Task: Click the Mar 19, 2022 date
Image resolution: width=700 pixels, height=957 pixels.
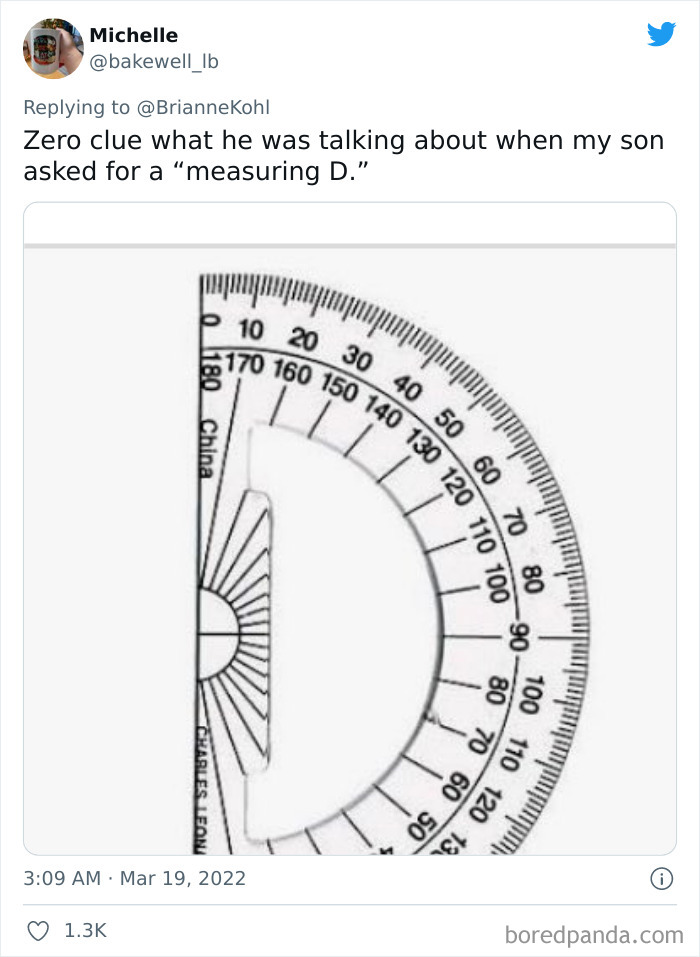Action: click(x=182, y=878)
